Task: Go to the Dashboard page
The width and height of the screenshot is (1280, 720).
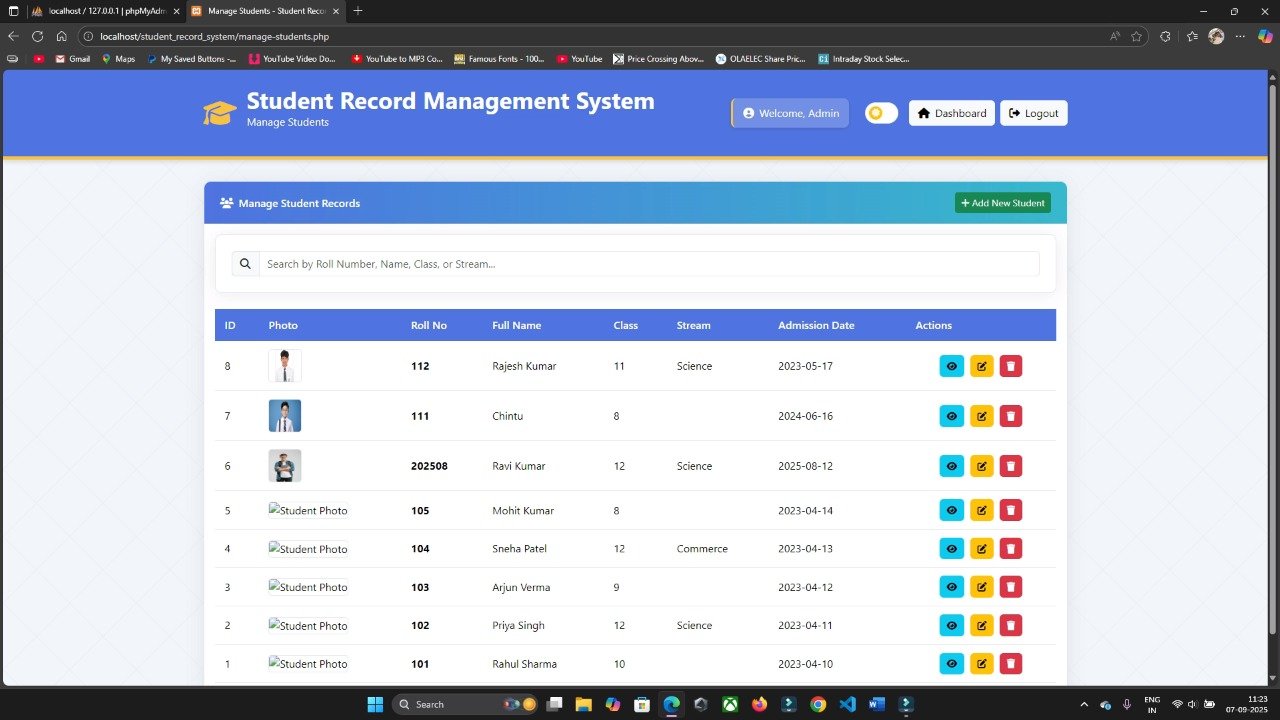Action: [x=951, y=113]
